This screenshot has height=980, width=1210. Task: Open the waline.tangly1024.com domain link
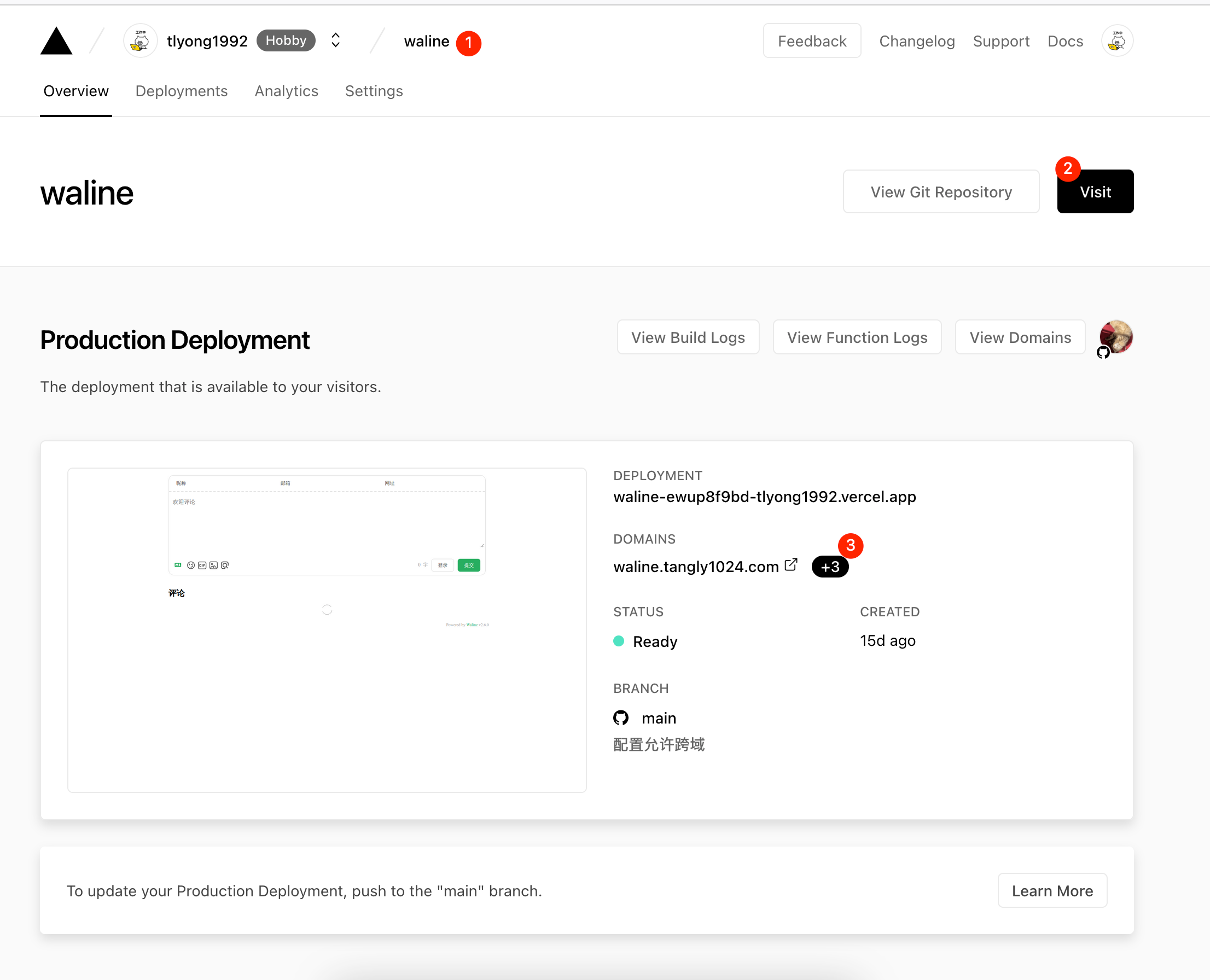coord(696,567)
